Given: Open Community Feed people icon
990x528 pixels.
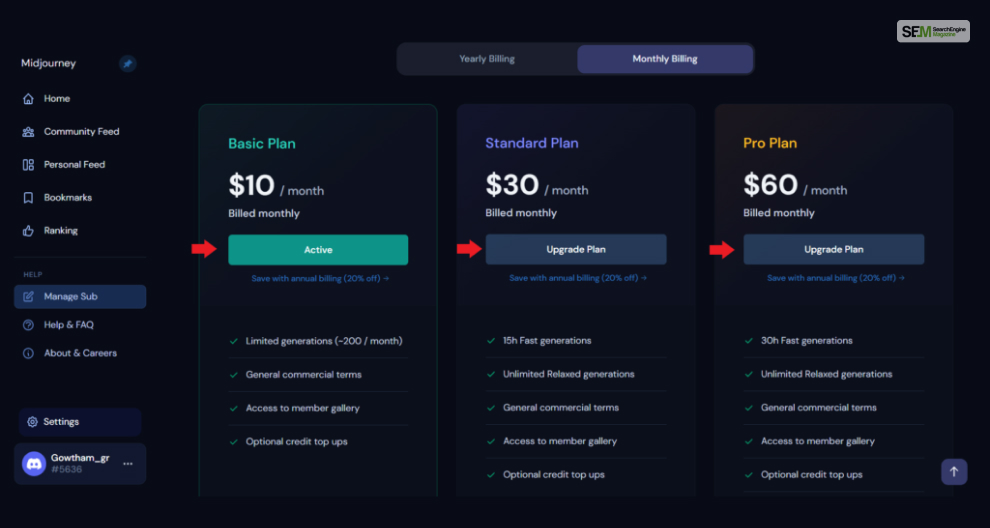Looking at the screenshot, I should tap(28, 132).
